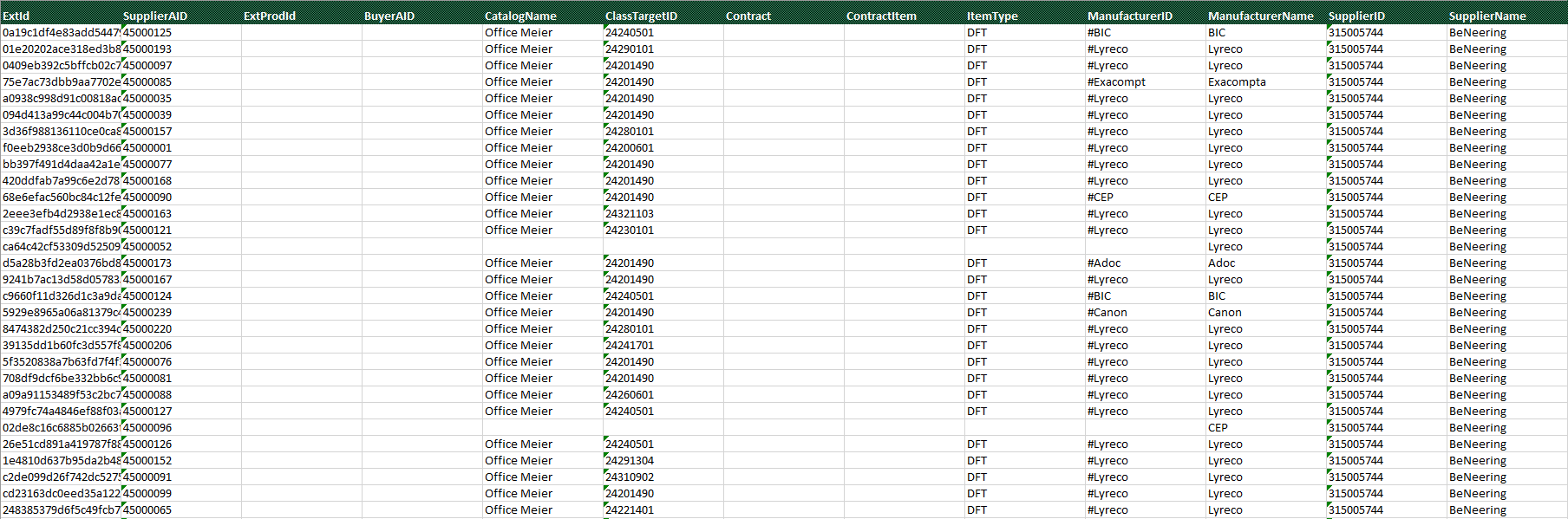The height and width of the screenshot is (519, 1568).
Task: Click the ItemType column header
Action: 992,16
